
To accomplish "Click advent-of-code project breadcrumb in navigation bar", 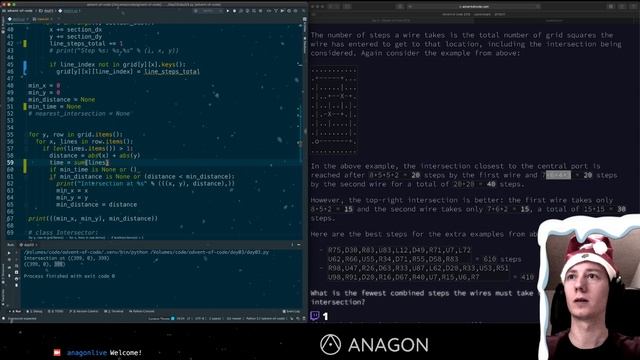I will tap(17, 11).
